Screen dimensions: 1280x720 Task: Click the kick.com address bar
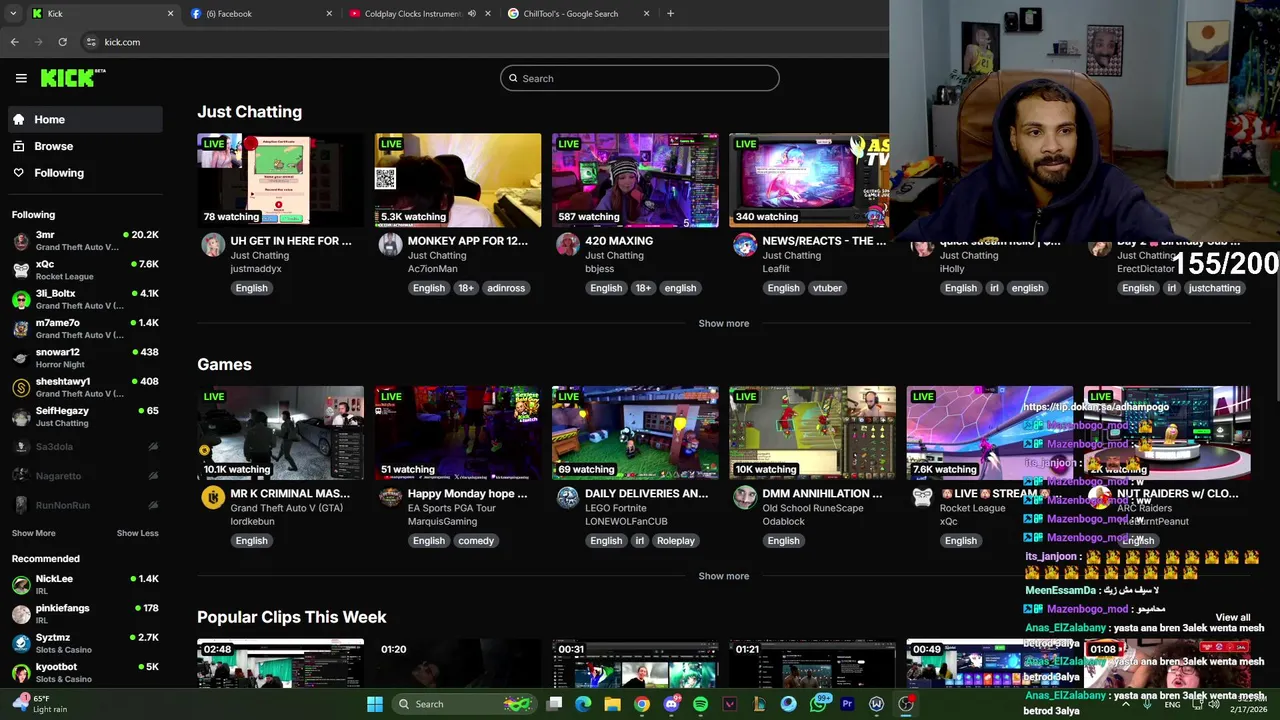pyautogui.click(x=480, y=42)
